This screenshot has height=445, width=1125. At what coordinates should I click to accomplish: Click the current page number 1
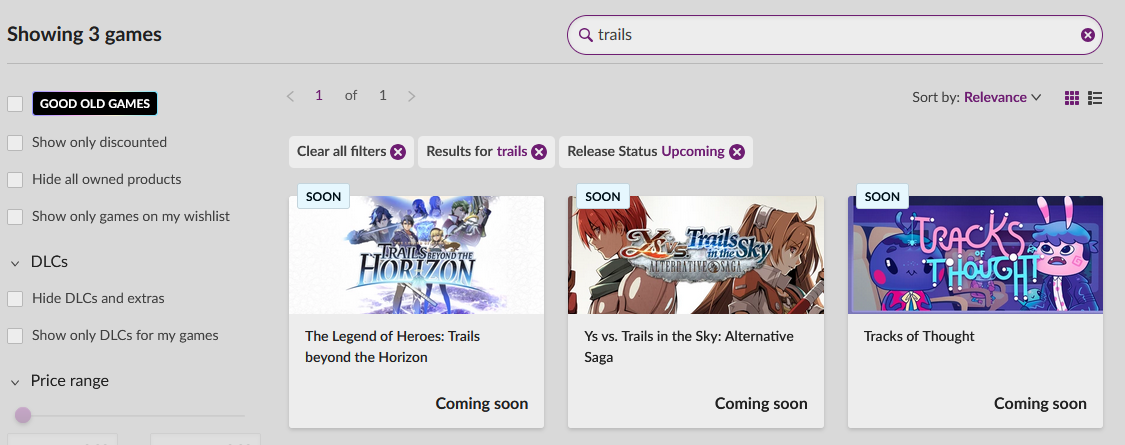[319, 95]
